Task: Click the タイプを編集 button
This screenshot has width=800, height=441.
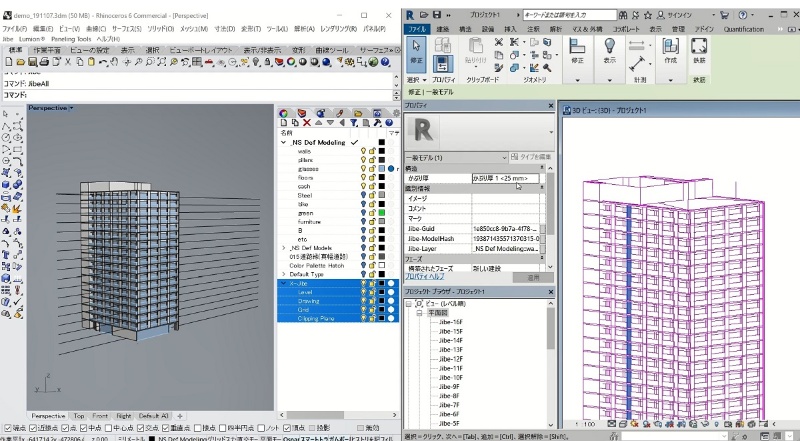Action: coord(530,158)
